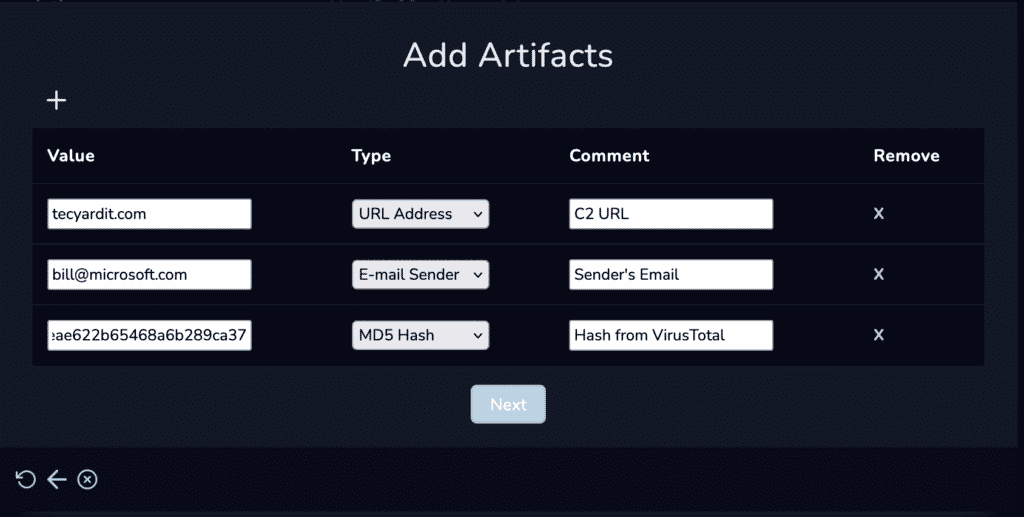Click the Value column header
This screenshot has width=1024, height=517.
(71, 155)
